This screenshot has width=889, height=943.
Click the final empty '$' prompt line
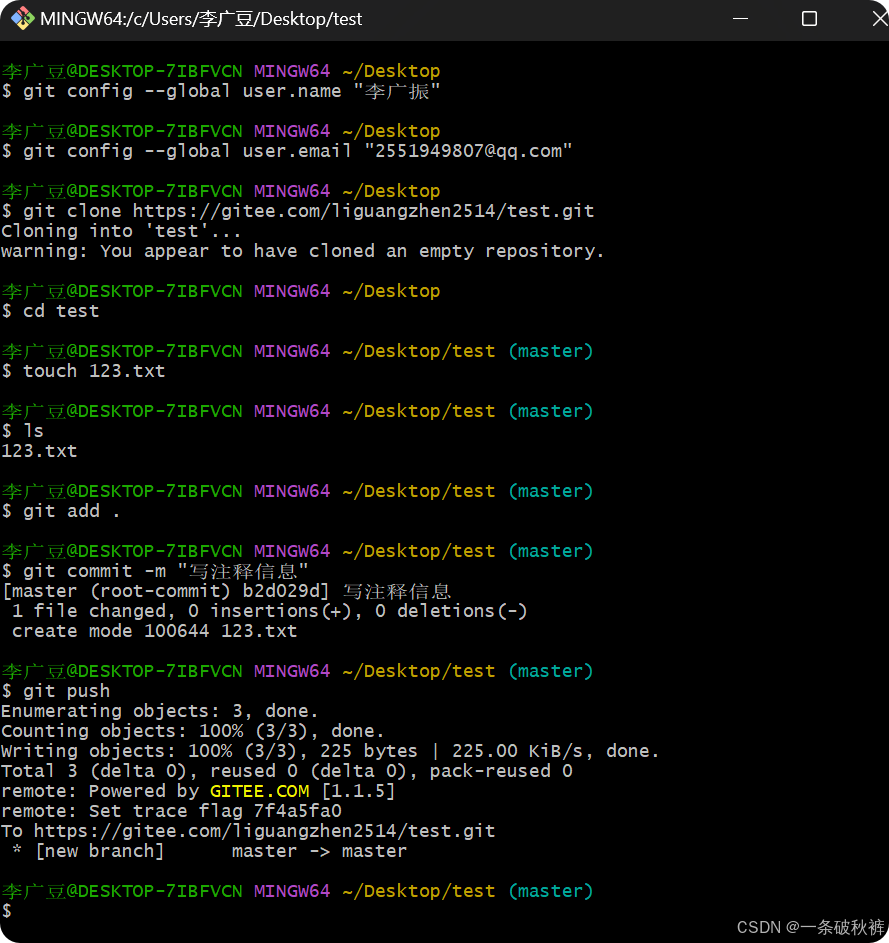click(x=7, y=911)
